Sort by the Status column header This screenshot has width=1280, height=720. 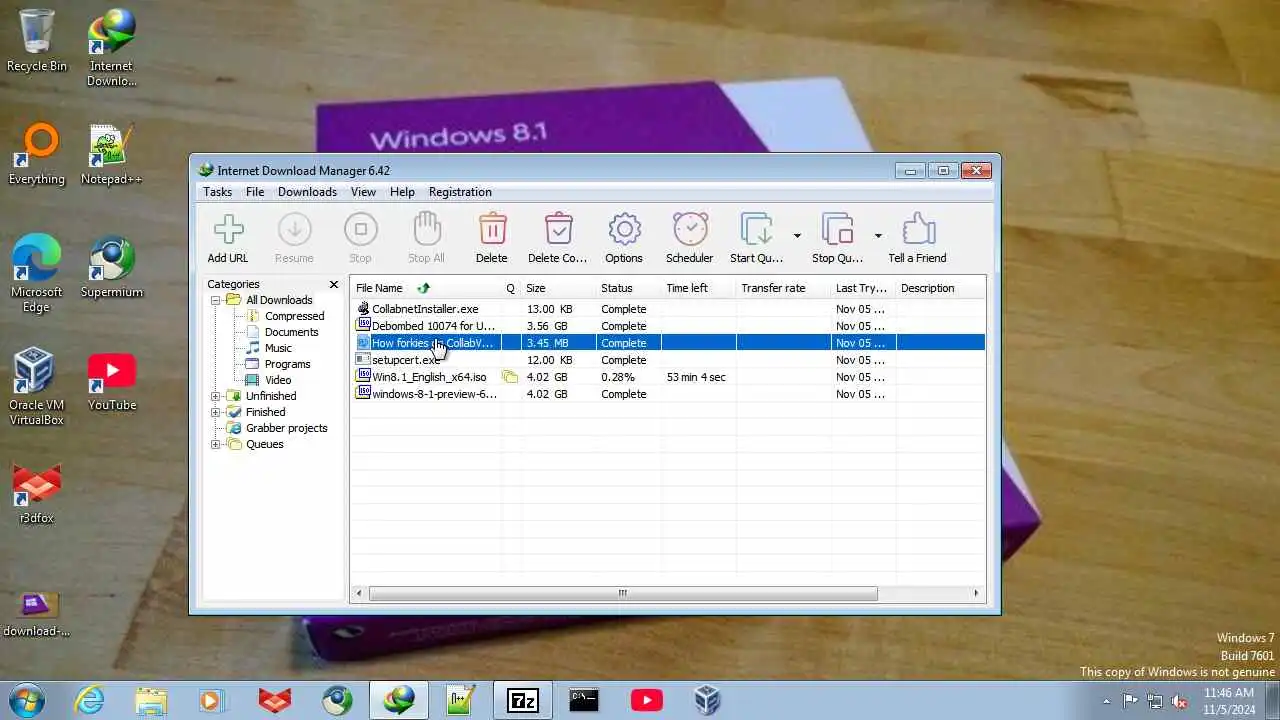click(629, 288)
